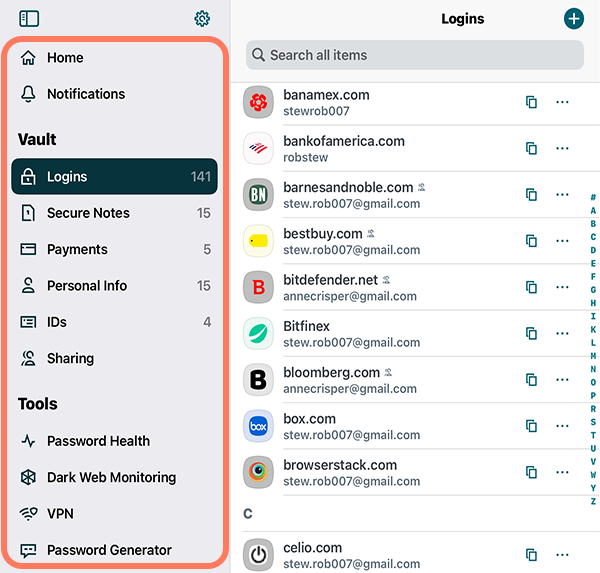Open Password Generator tool
Viewport: 600px width, 573px height.
click(114, 550)
